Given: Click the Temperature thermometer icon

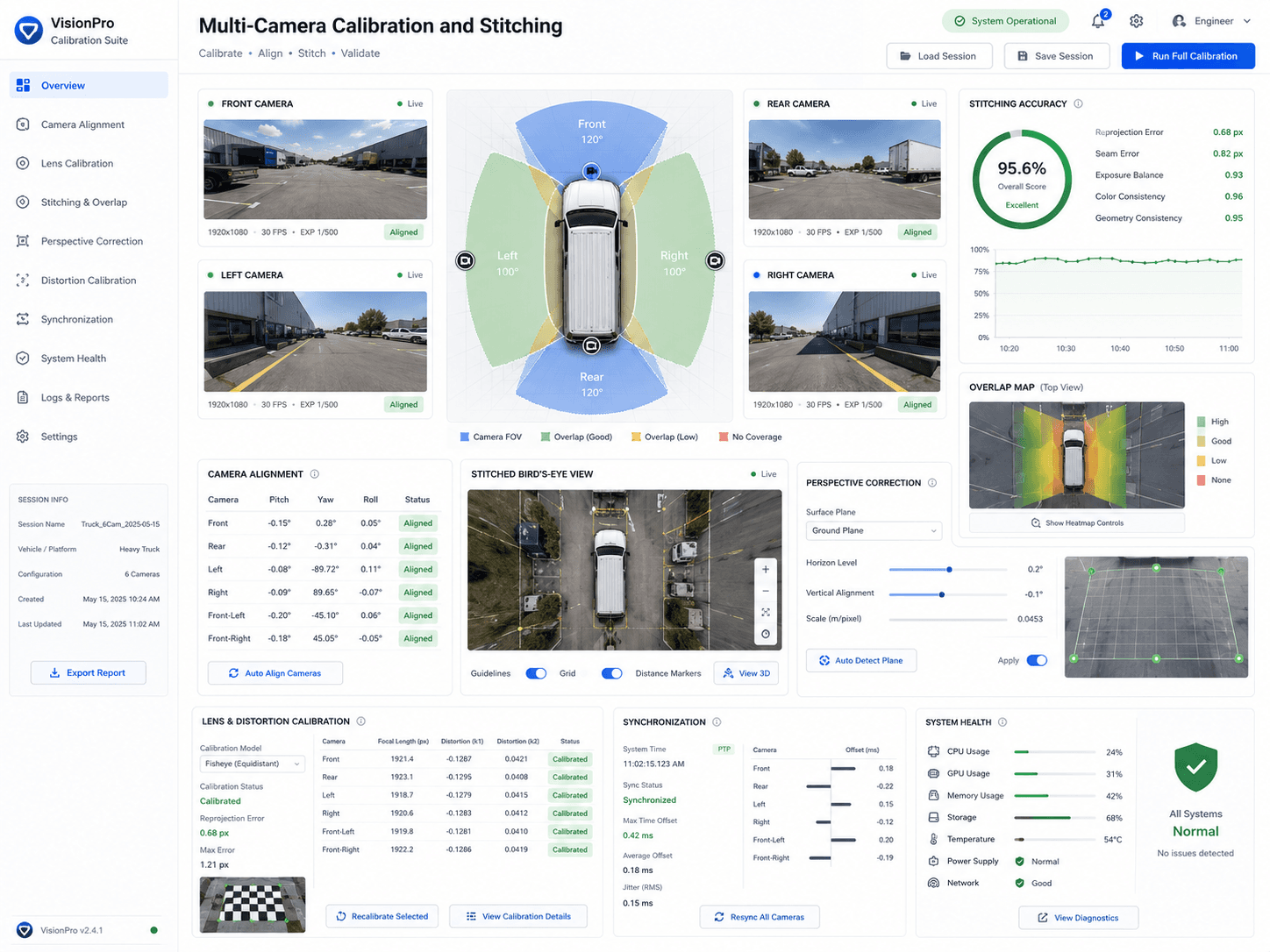Looking at the screenshot, I should coord(933,839).
